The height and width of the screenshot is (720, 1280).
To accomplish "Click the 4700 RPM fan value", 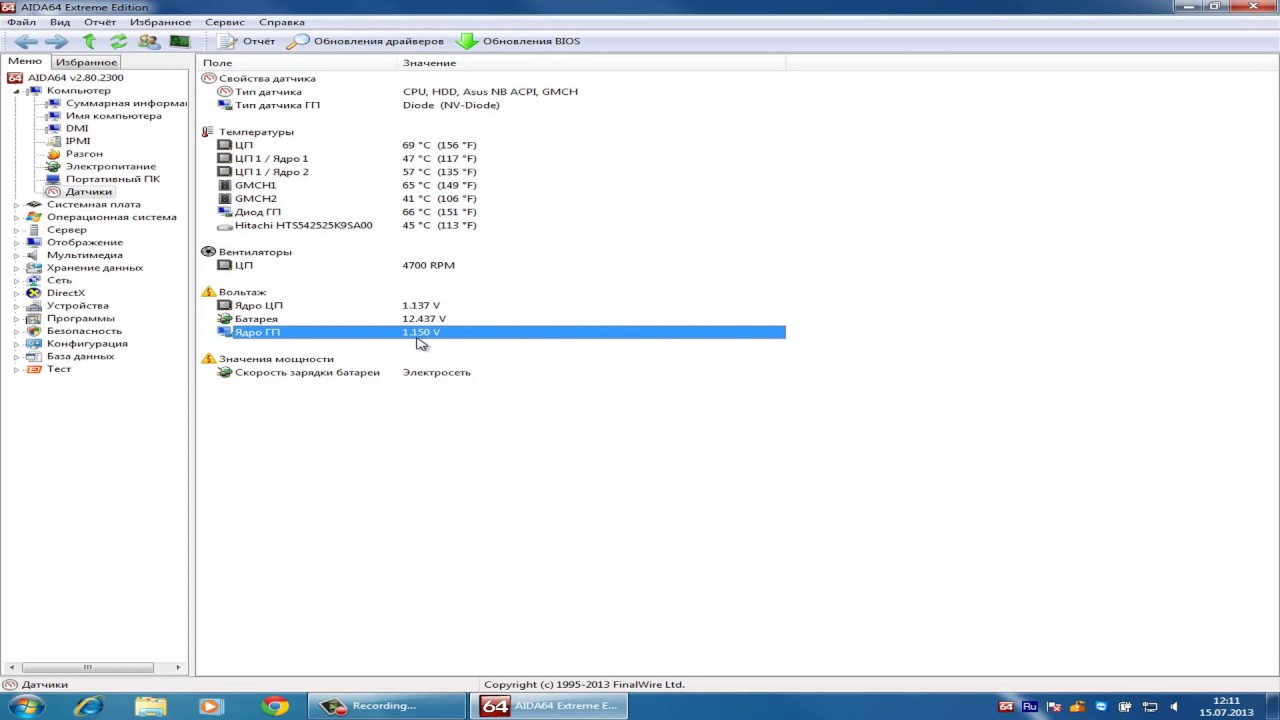I will (428, 265).
